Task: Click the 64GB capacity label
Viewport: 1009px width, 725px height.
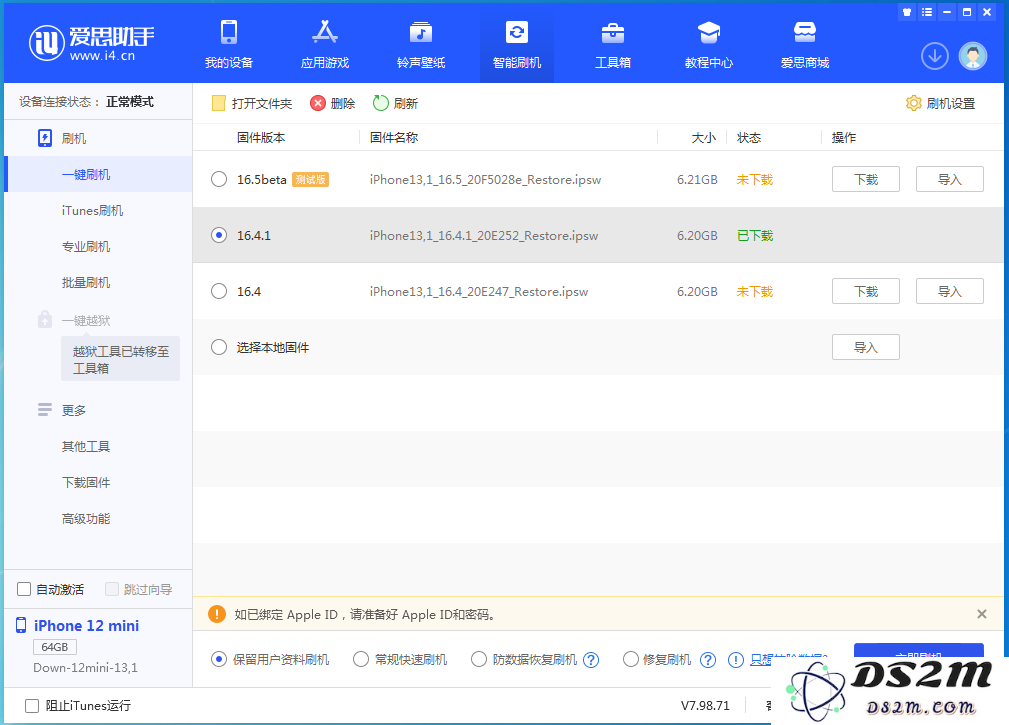Action: click(55, 647)
